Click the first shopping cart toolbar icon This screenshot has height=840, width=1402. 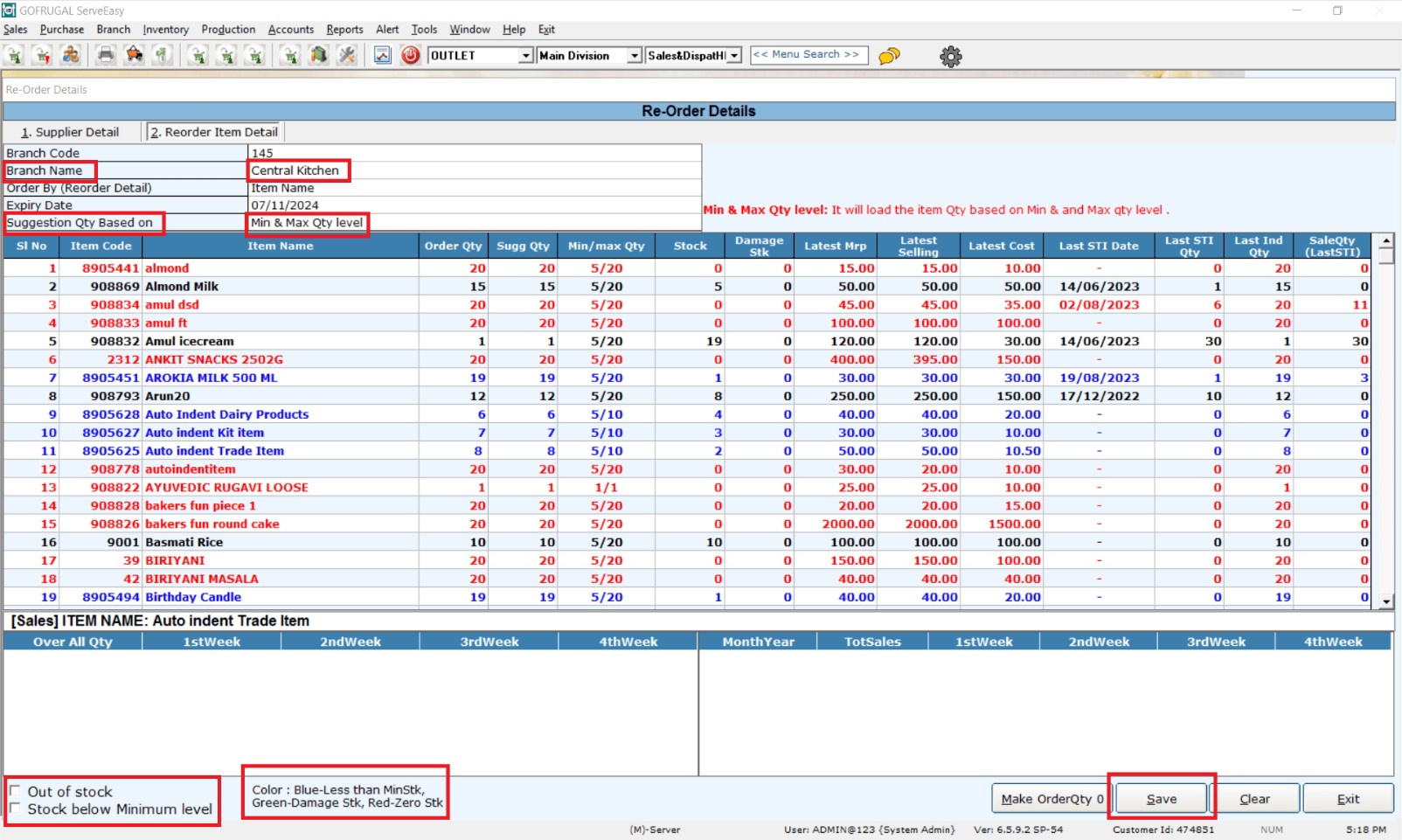pos(15,55)
